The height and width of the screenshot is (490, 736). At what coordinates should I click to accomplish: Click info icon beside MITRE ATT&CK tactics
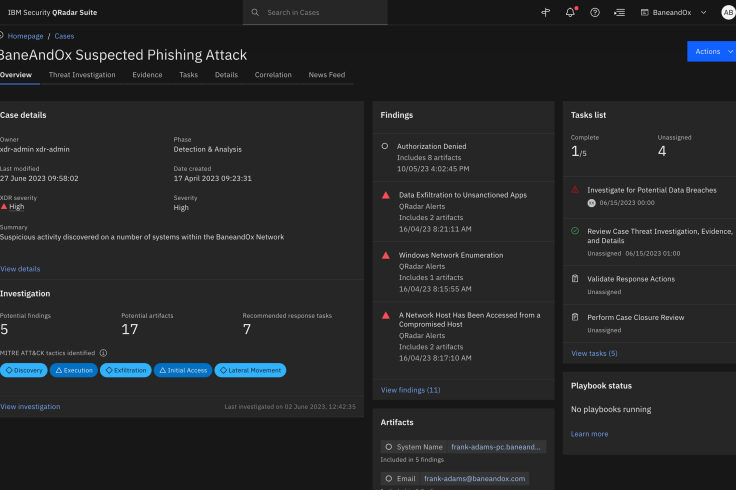104,352
